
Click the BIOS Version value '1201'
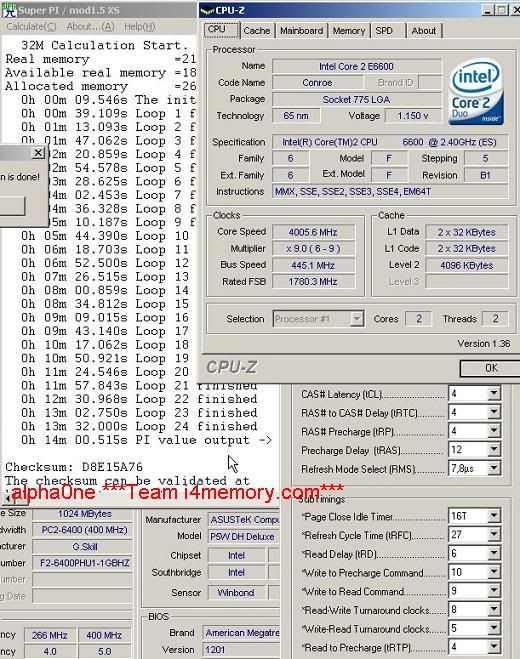click(x=241, y=650)
